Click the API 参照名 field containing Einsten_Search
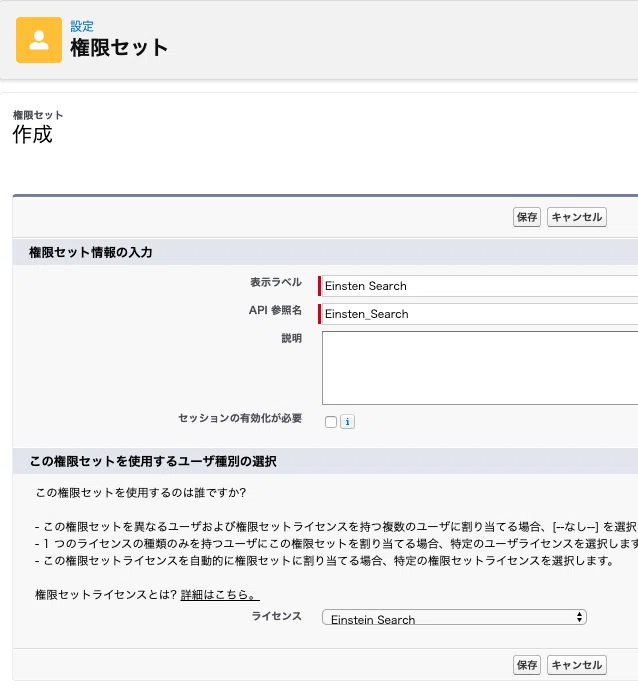Image resolution: width=638 pixels, height=692 pixels. (480, 314)
